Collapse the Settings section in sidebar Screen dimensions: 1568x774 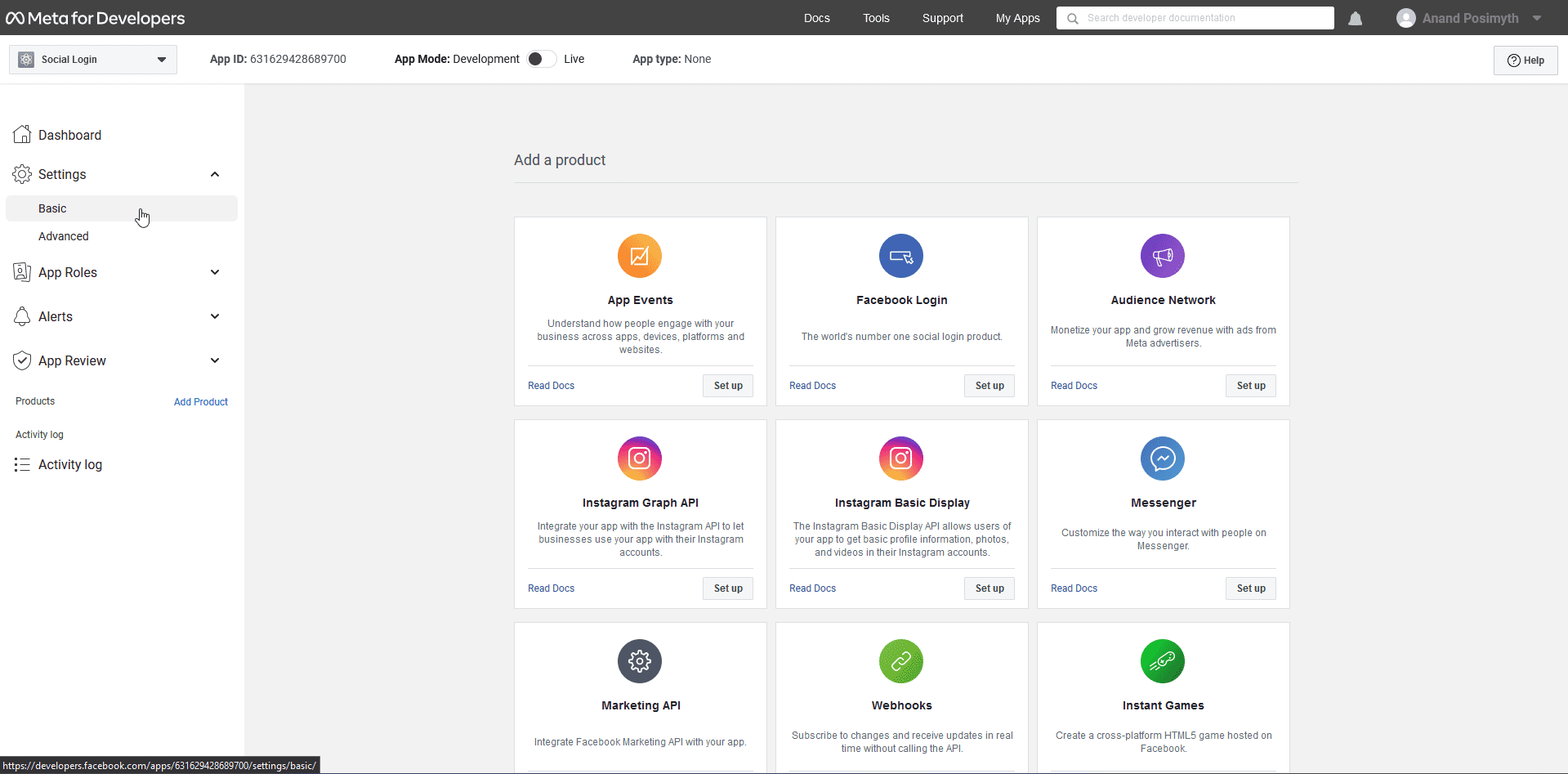[215, 174]
